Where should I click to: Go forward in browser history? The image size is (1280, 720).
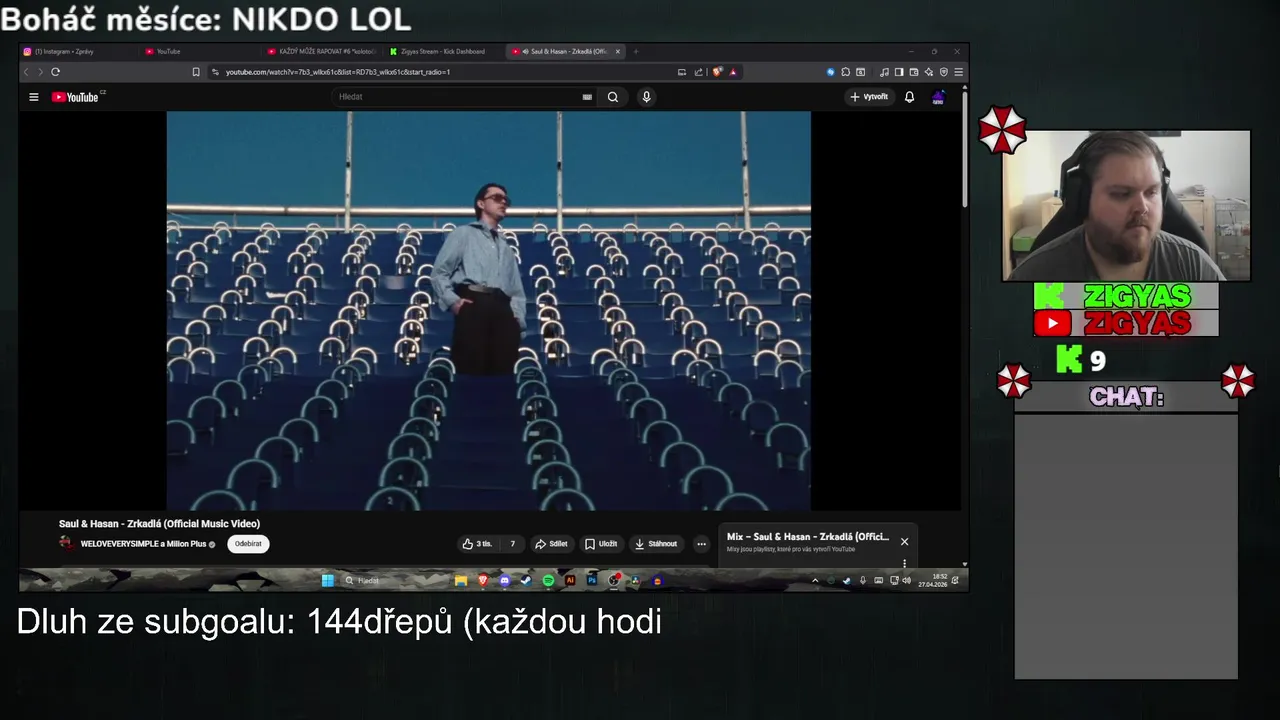pyautogui.click(x=40, y=72)
